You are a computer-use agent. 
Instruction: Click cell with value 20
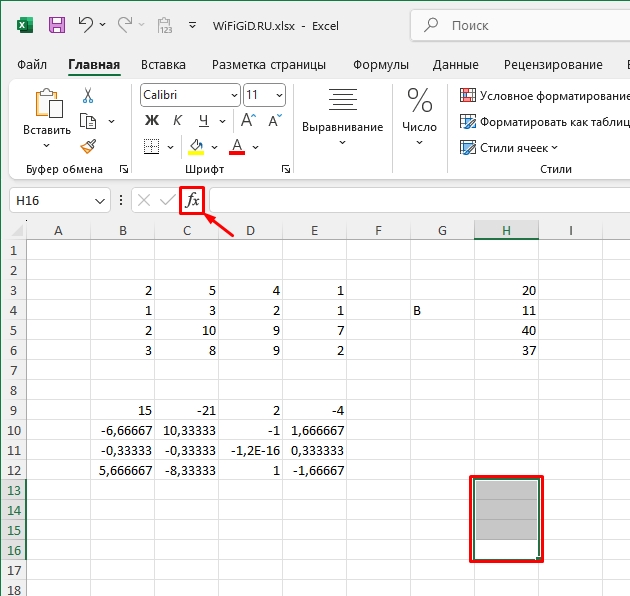pos(506,290)
